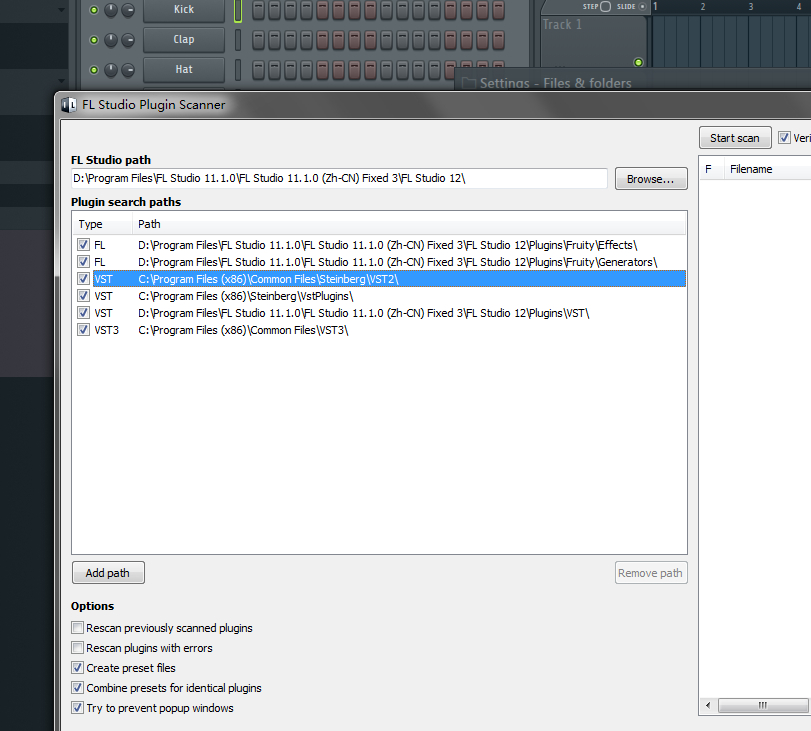Start the plugin scan
This screenshot has width=811, height=731.
pyautogui.click(x=735, y=138)
